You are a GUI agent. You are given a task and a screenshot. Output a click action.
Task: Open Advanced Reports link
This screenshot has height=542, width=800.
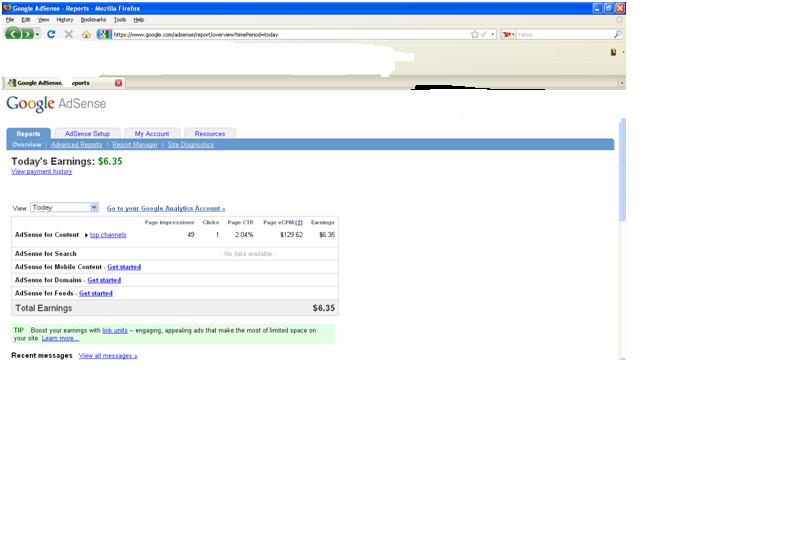pyautogui.click(x=77, y=145)
